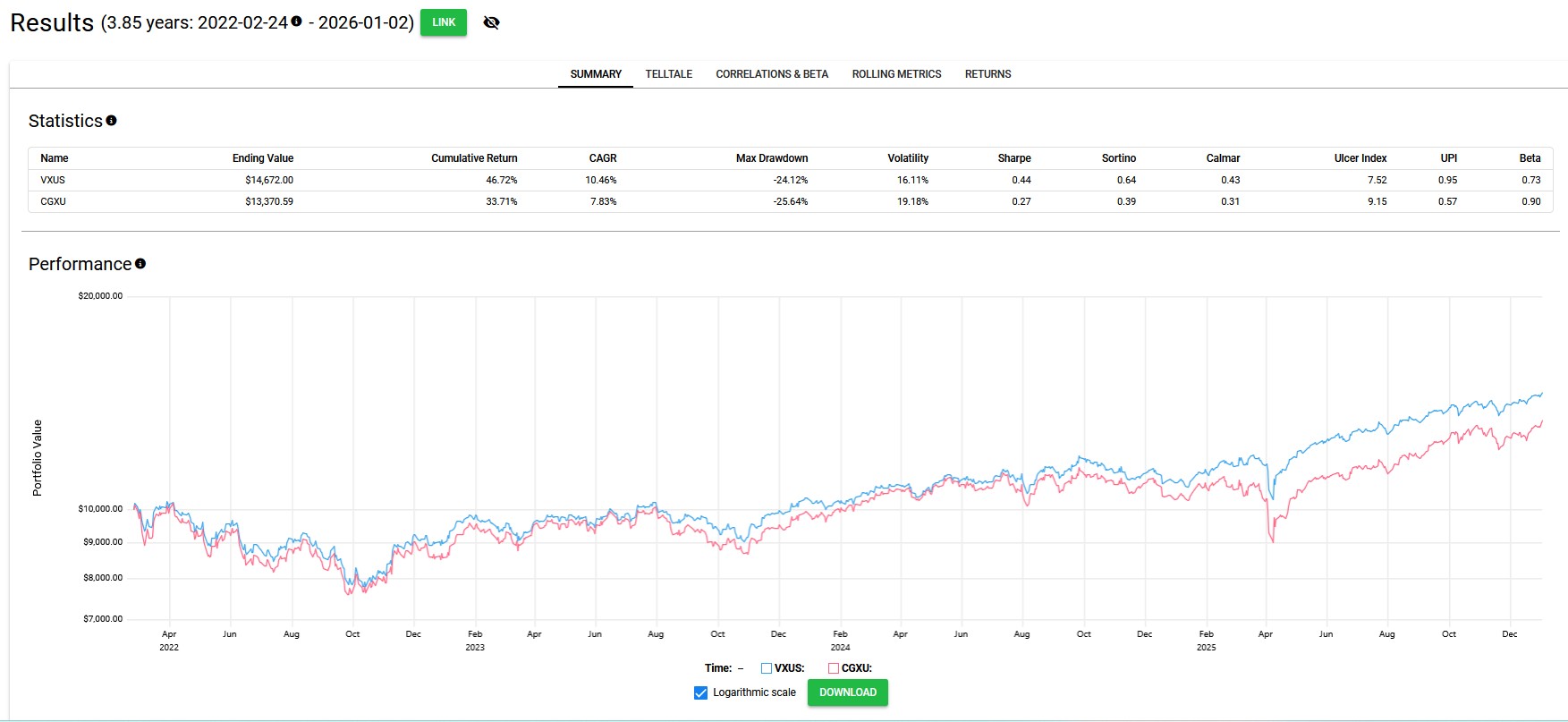Click the $7,000.00 y-axis label
The image size is (1568, 722).
103,619
